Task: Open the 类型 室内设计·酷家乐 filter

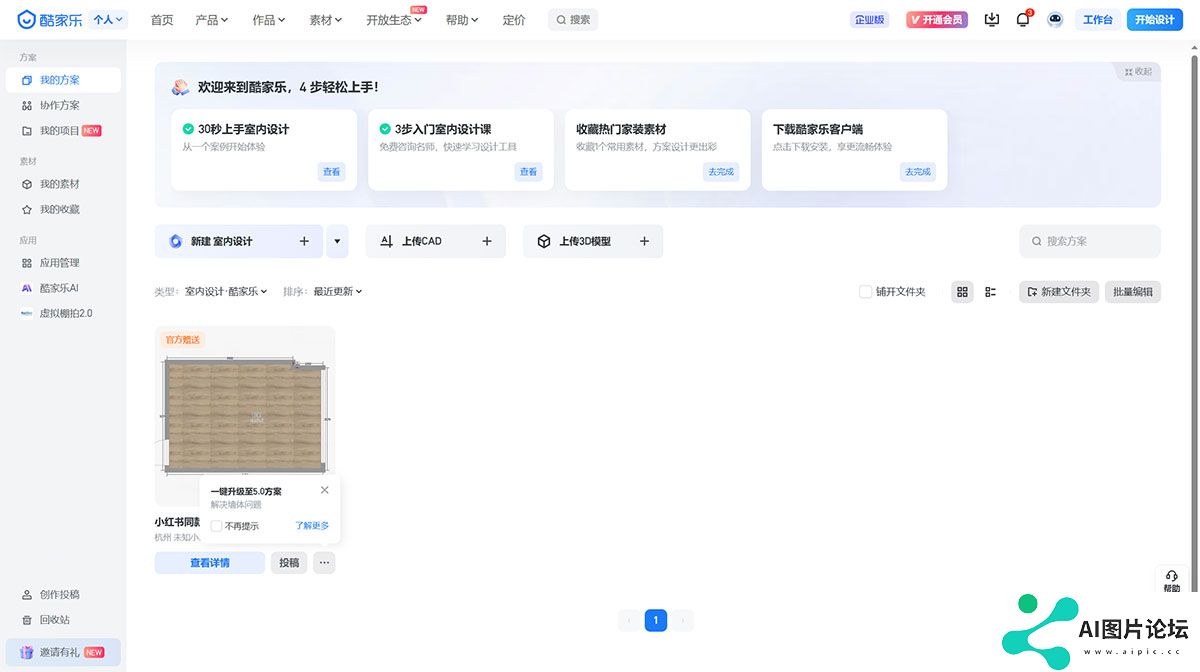Action: click(227, 292)
